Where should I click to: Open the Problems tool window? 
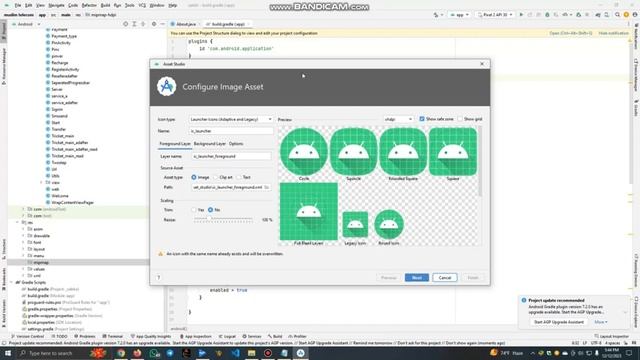84,336
